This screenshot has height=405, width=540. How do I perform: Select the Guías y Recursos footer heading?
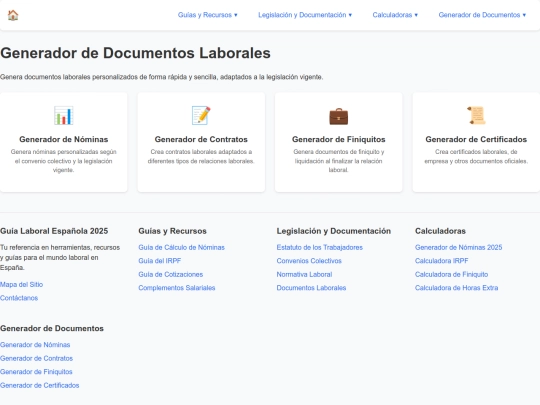coord(173,231)
